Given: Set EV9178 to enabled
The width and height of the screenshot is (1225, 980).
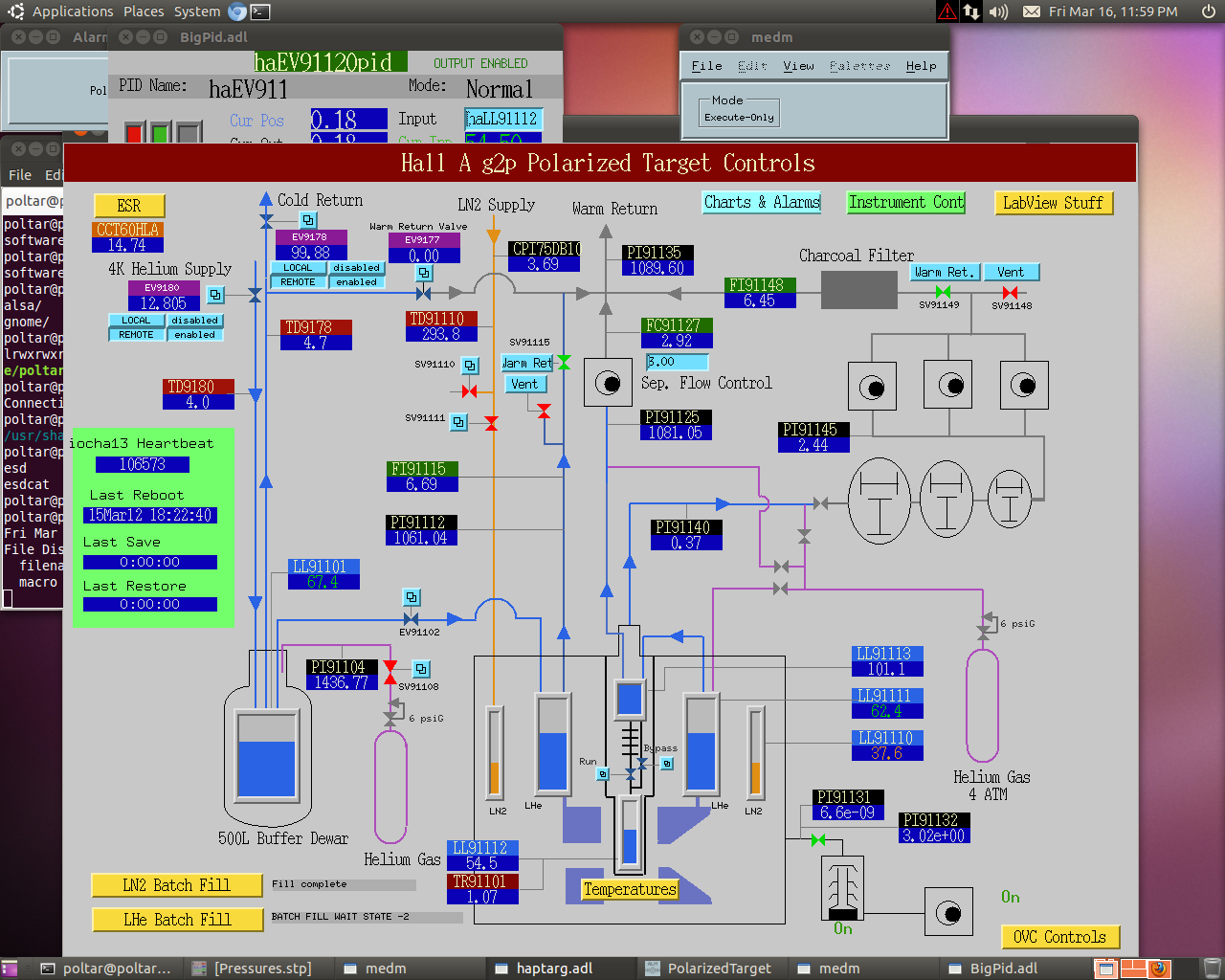Looking at the screenshot, I should pos(357,282).
